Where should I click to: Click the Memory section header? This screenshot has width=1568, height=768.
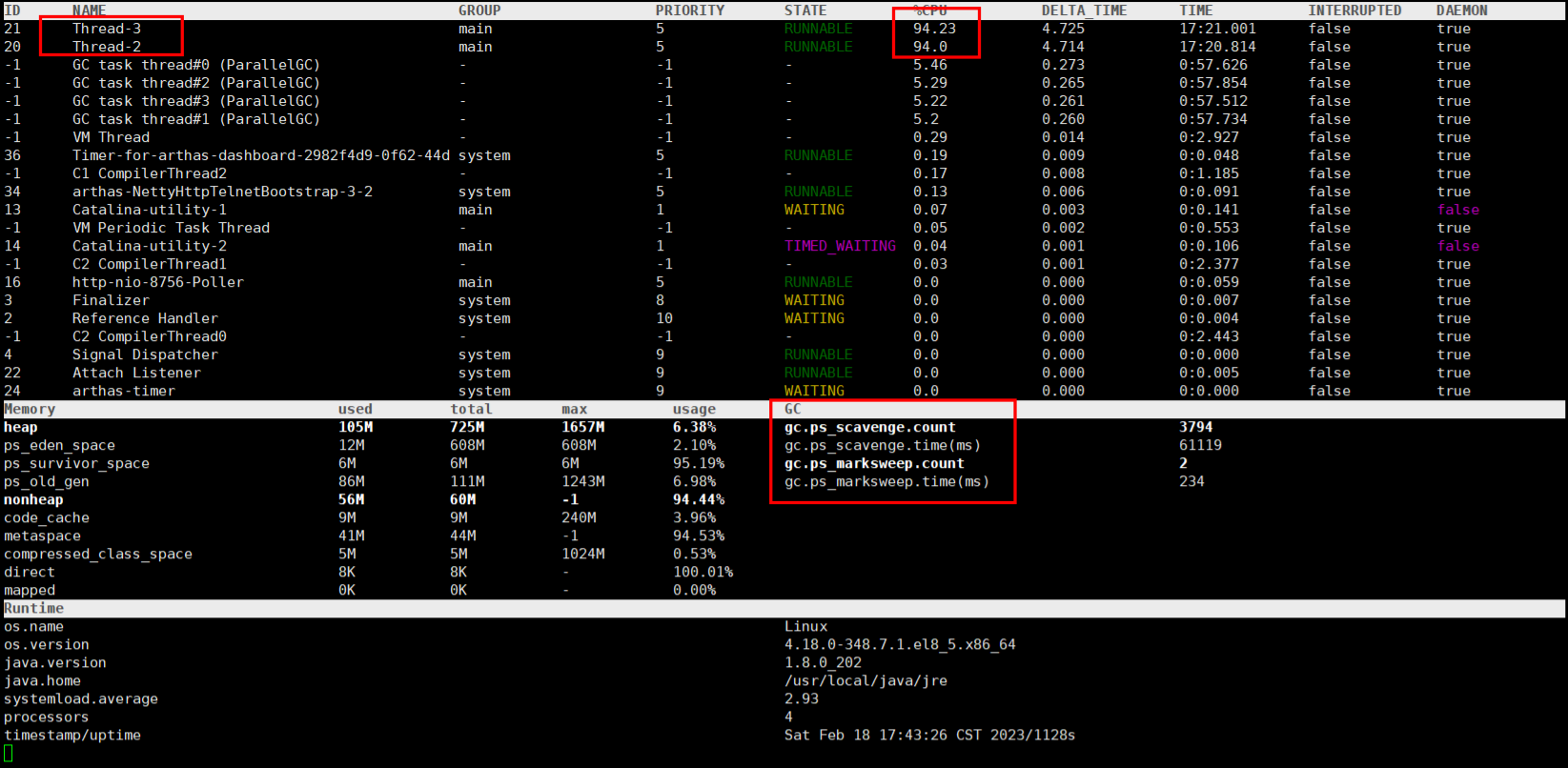point(30,409)
